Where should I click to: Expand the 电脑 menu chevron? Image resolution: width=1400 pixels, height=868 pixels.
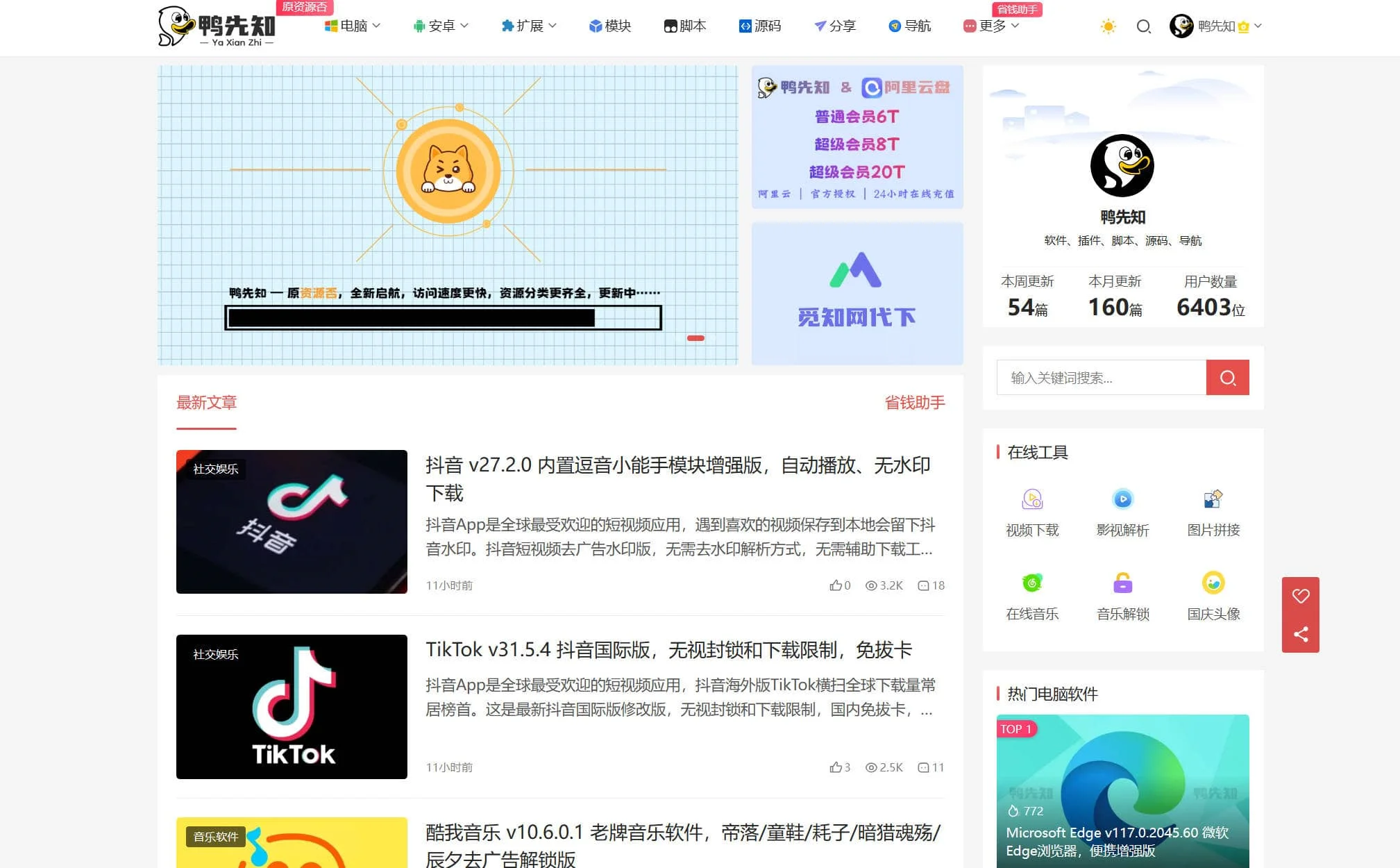377,26
